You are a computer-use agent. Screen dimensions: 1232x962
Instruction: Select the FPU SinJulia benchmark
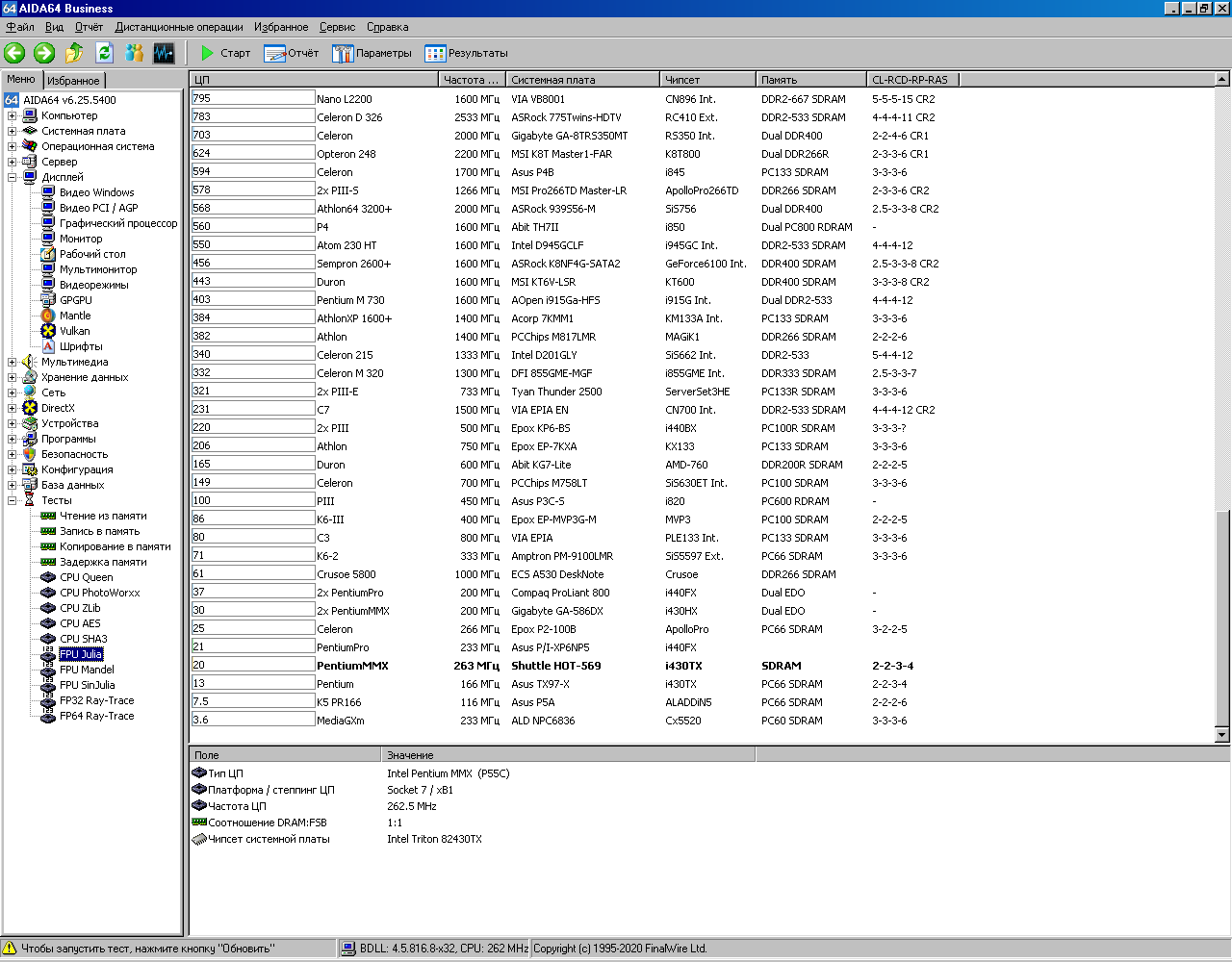[87, 685]
